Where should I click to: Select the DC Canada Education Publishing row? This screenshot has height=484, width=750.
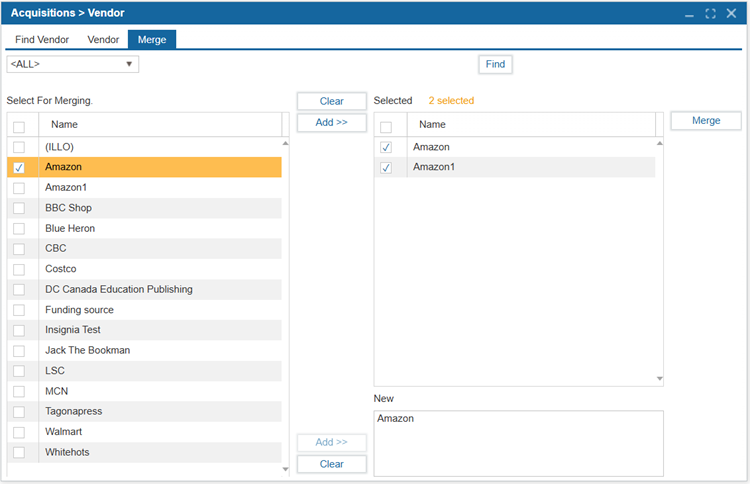coord(144,289)
